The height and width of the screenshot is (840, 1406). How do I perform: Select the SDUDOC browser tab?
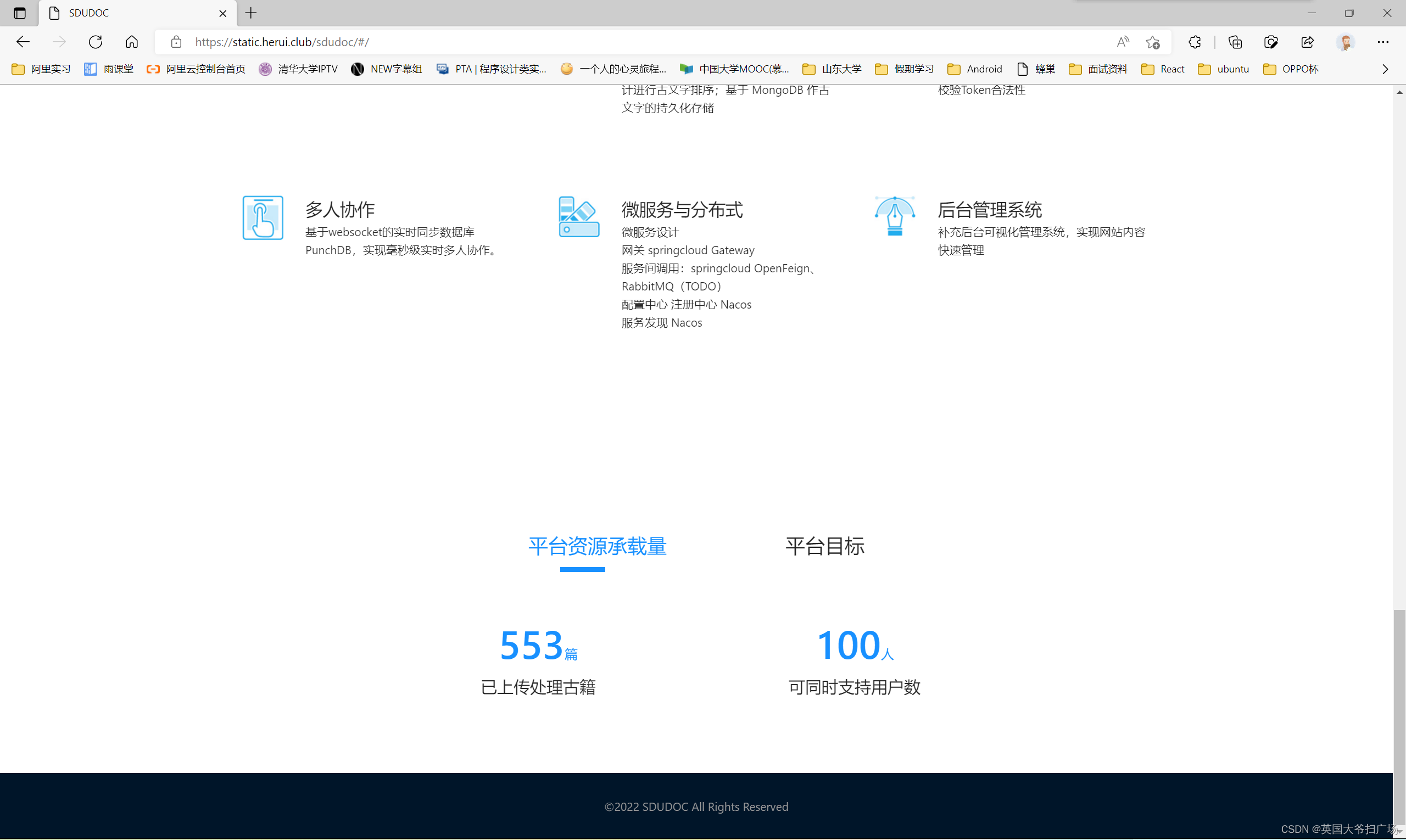137,13
